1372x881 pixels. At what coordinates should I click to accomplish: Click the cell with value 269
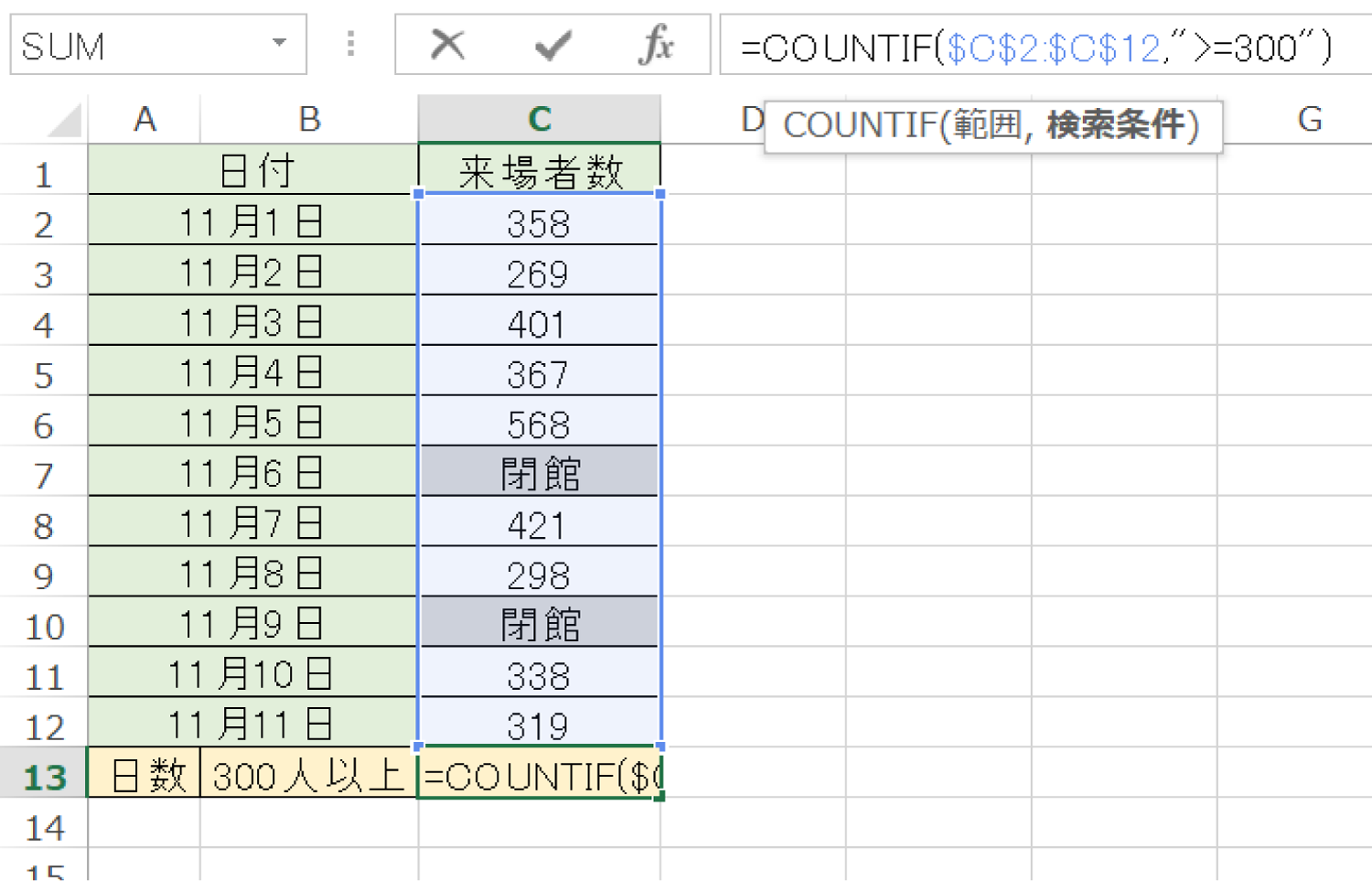click(540, 271)
